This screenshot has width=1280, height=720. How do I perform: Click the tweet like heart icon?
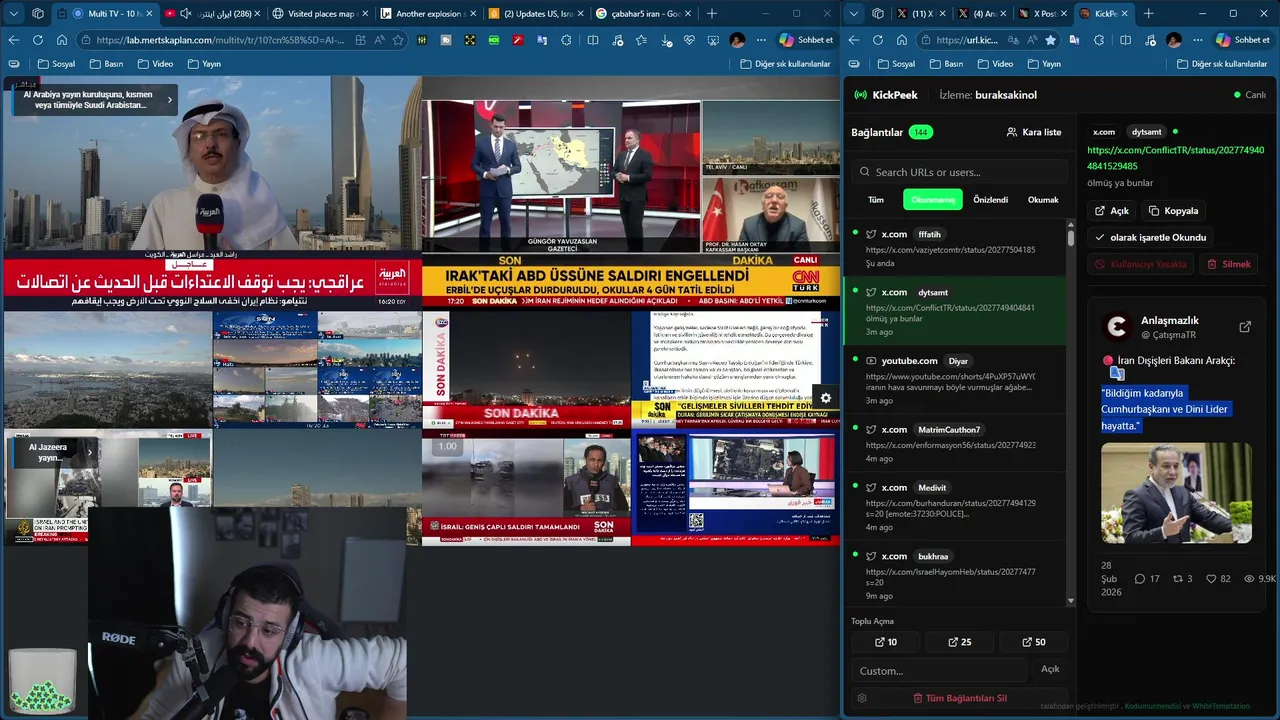[1211, 579]
